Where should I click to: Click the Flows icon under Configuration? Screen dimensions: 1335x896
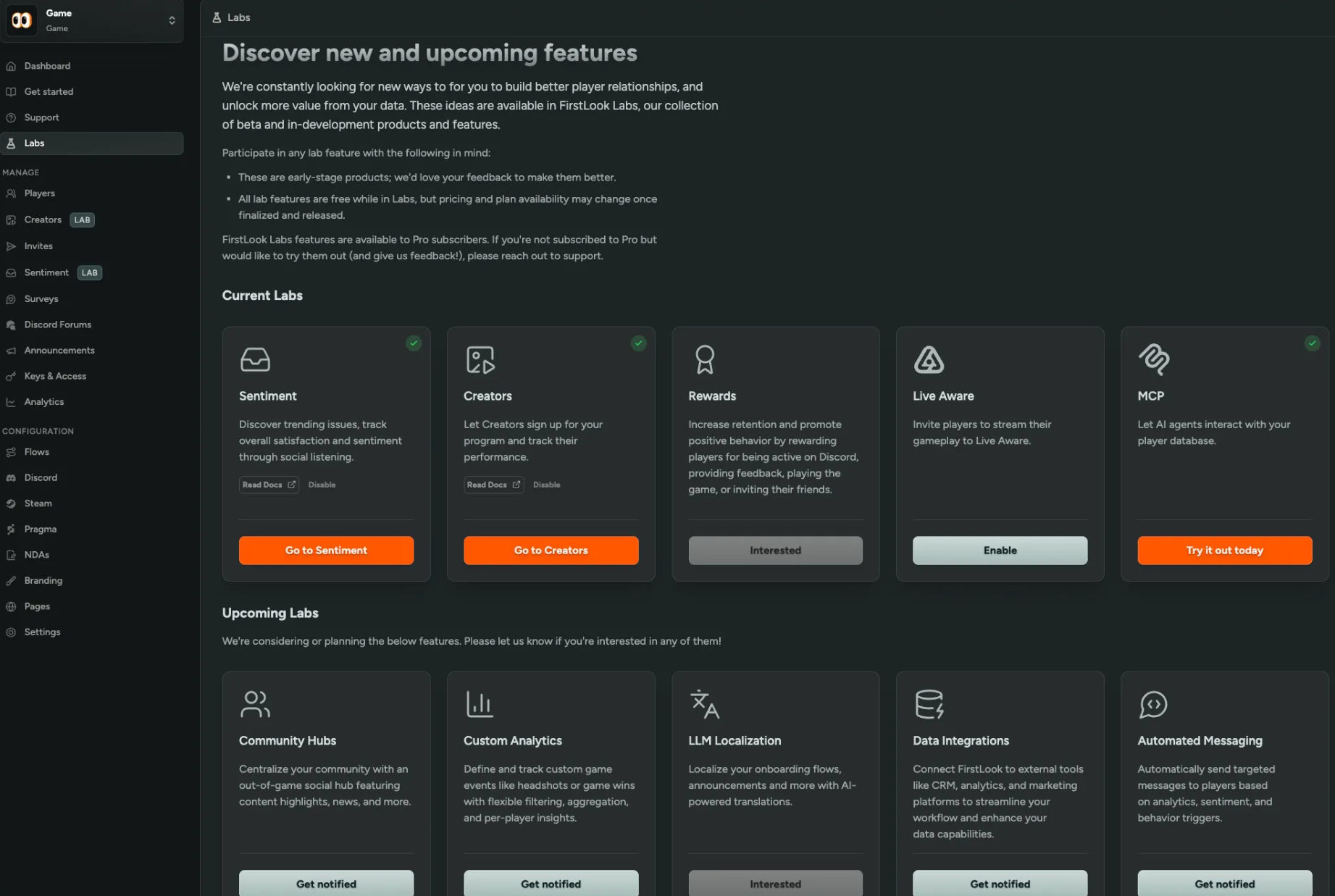click(12, 452)
